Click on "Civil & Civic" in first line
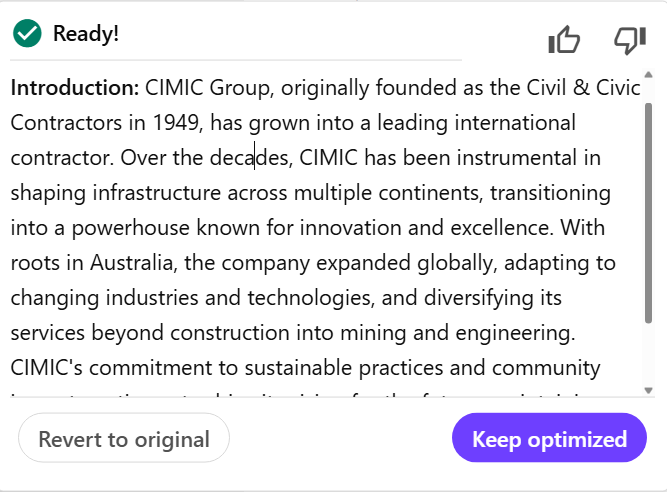Screen dimensions: 667x492 (x=583, y=88)
